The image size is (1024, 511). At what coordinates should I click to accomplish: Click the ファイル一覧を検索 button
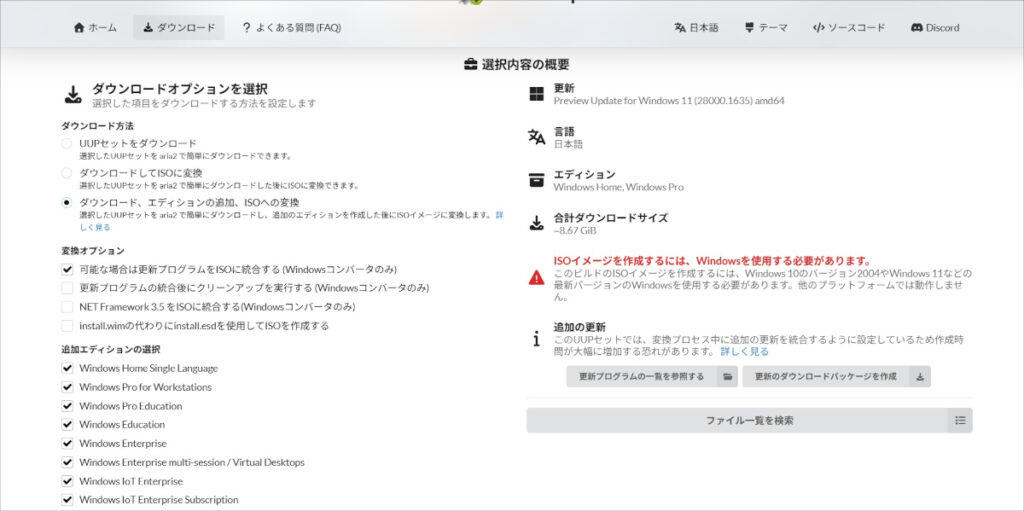(x=736, y=421)
